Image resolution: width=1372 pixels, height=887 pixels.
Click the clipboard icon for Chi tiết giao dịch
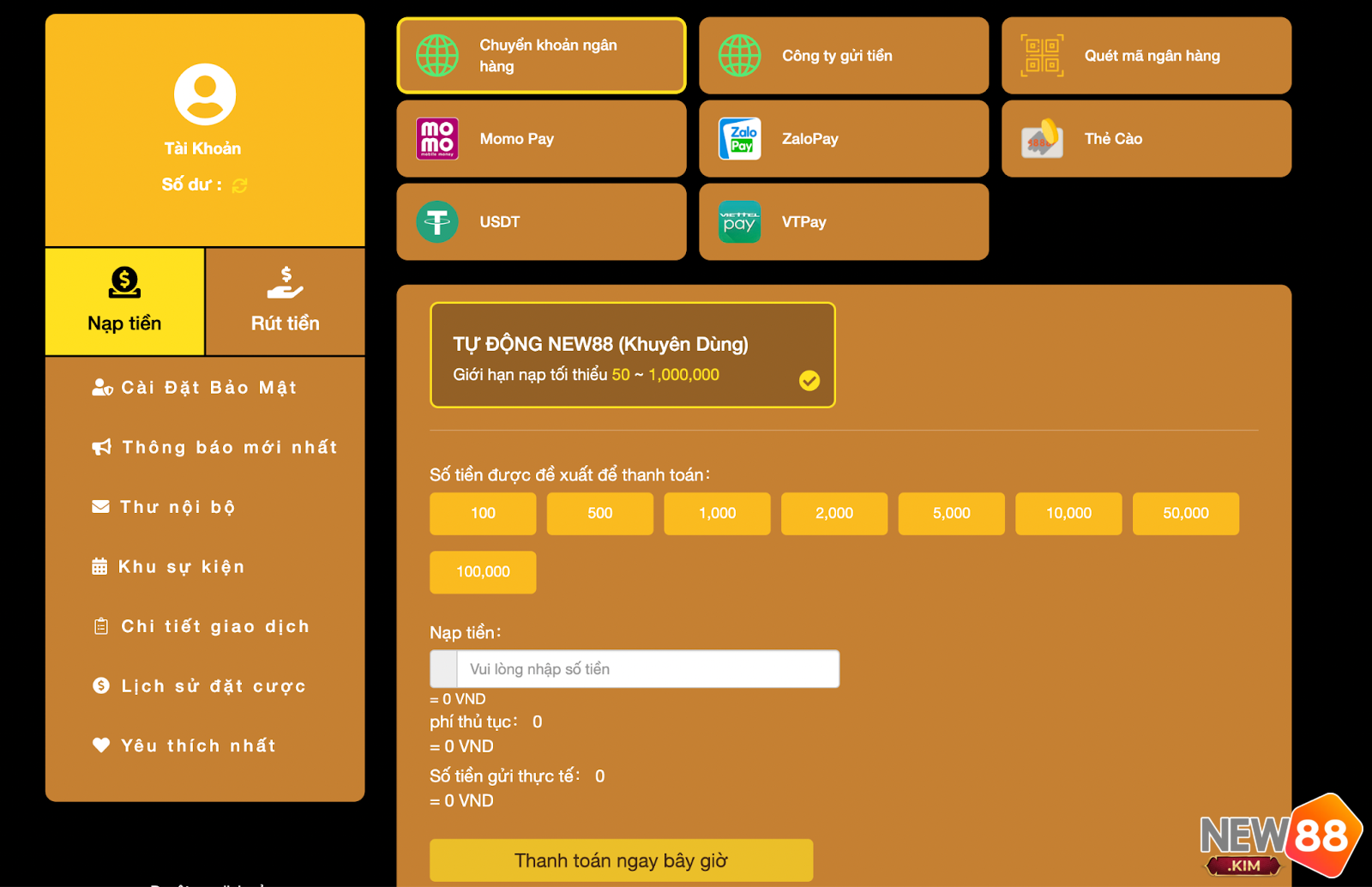click(101, 626)
